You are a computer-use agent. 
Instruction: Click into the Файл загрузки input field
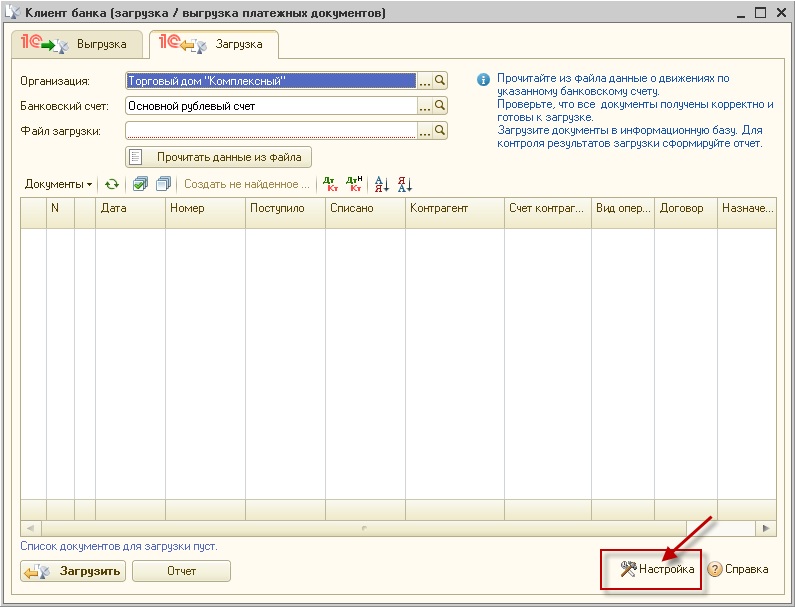(x=270, y=131)
